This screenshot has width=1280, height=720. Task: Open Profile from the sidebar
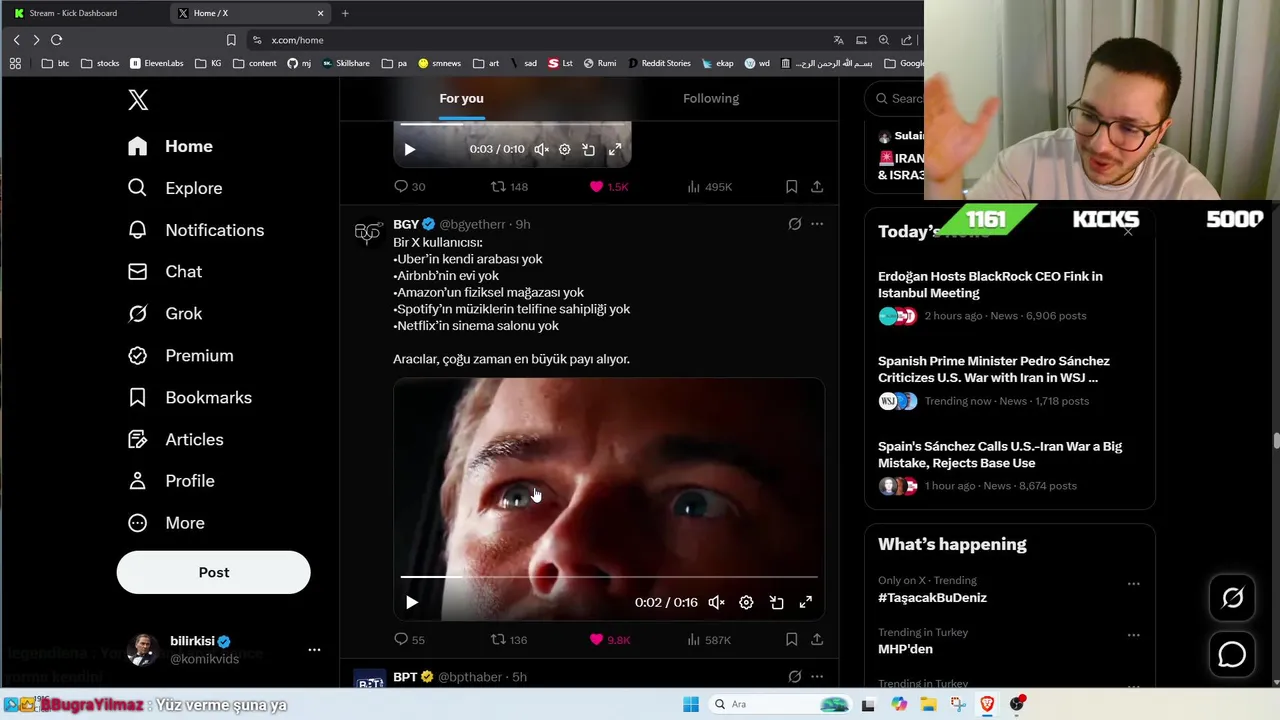point(171,481)
